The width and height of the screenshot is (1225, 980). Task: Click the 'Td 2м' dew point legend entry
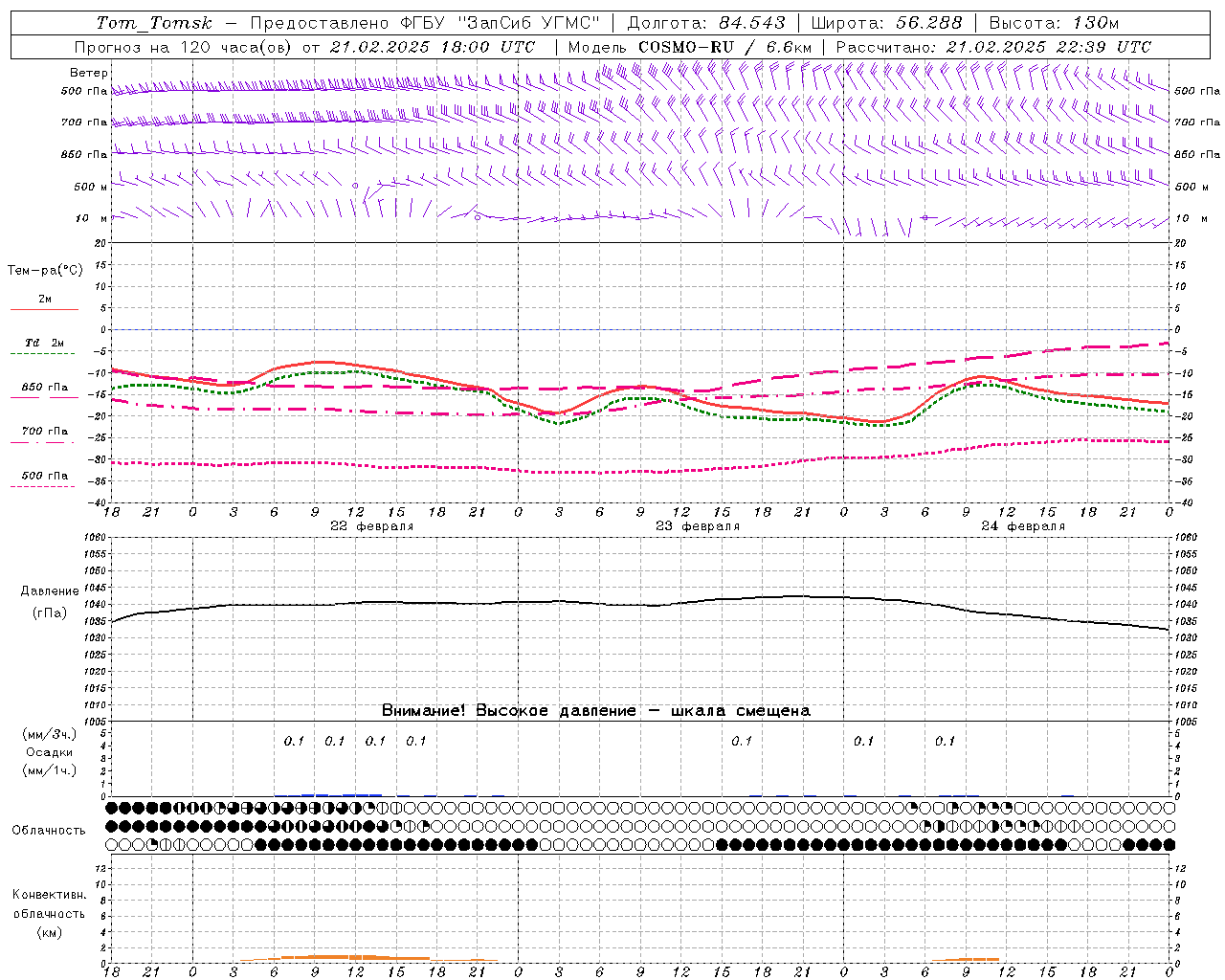click(45, 343)
